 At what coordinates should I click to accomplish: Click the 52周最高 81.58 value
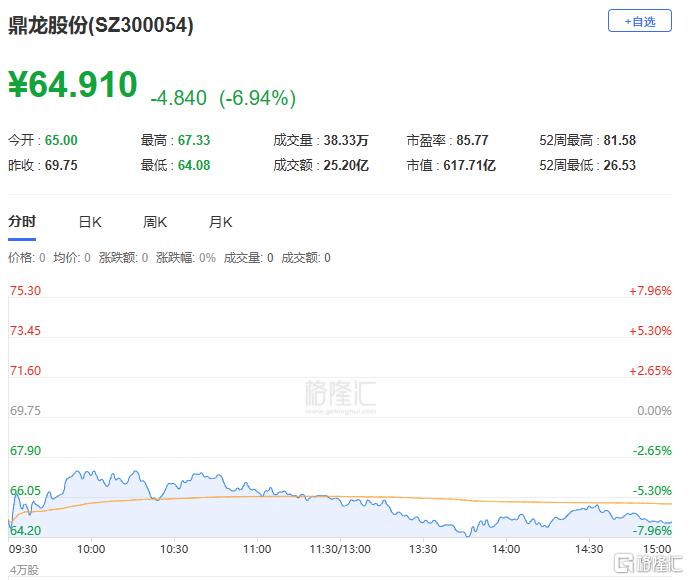pyautogui.click(x=620, y=140)
